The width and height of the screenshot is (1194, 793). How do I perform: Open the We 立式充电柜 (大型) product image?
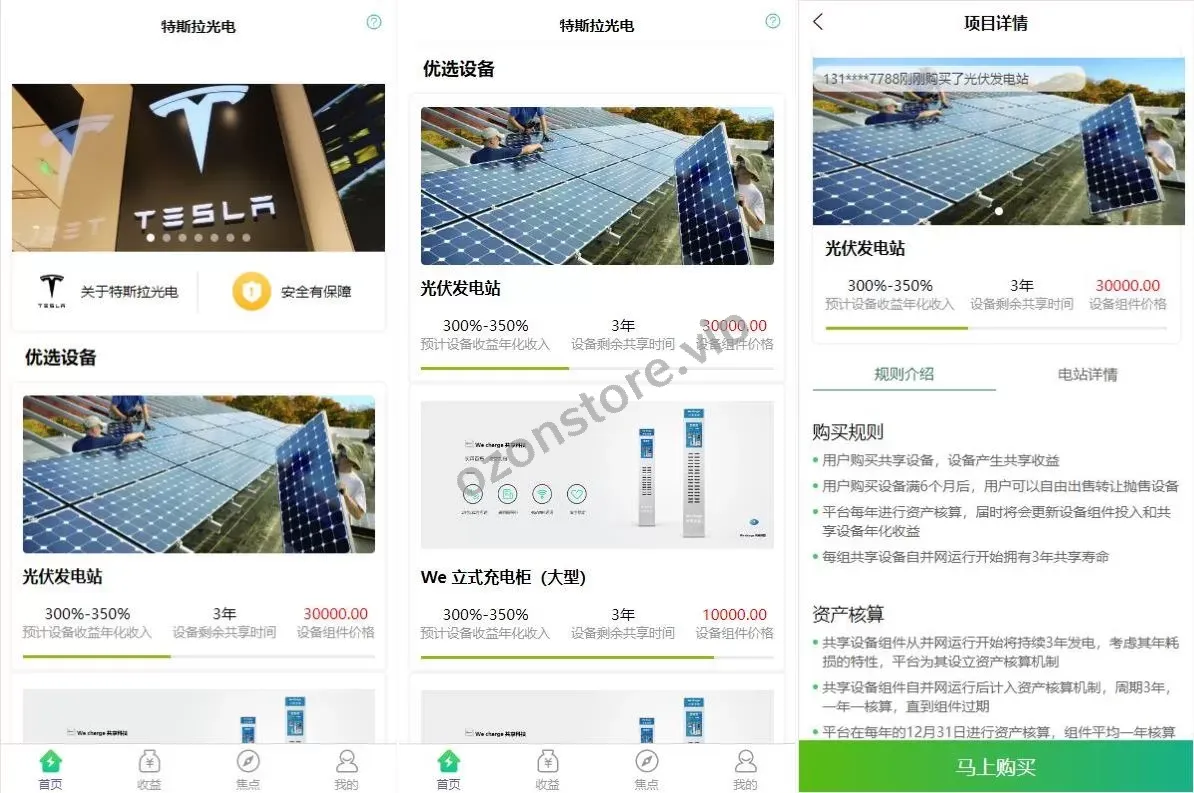tap(597, 475)
